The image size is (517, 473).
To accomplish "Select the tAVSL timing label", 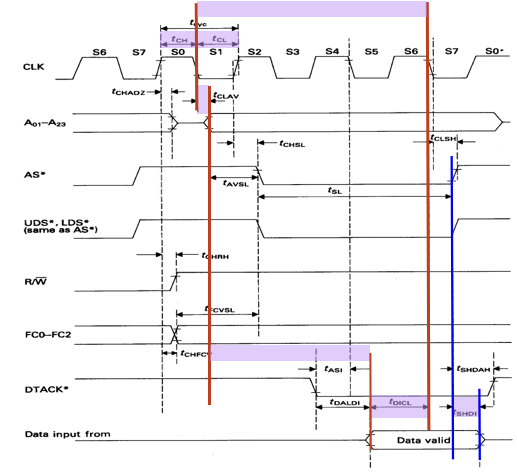I will [236, 183].
